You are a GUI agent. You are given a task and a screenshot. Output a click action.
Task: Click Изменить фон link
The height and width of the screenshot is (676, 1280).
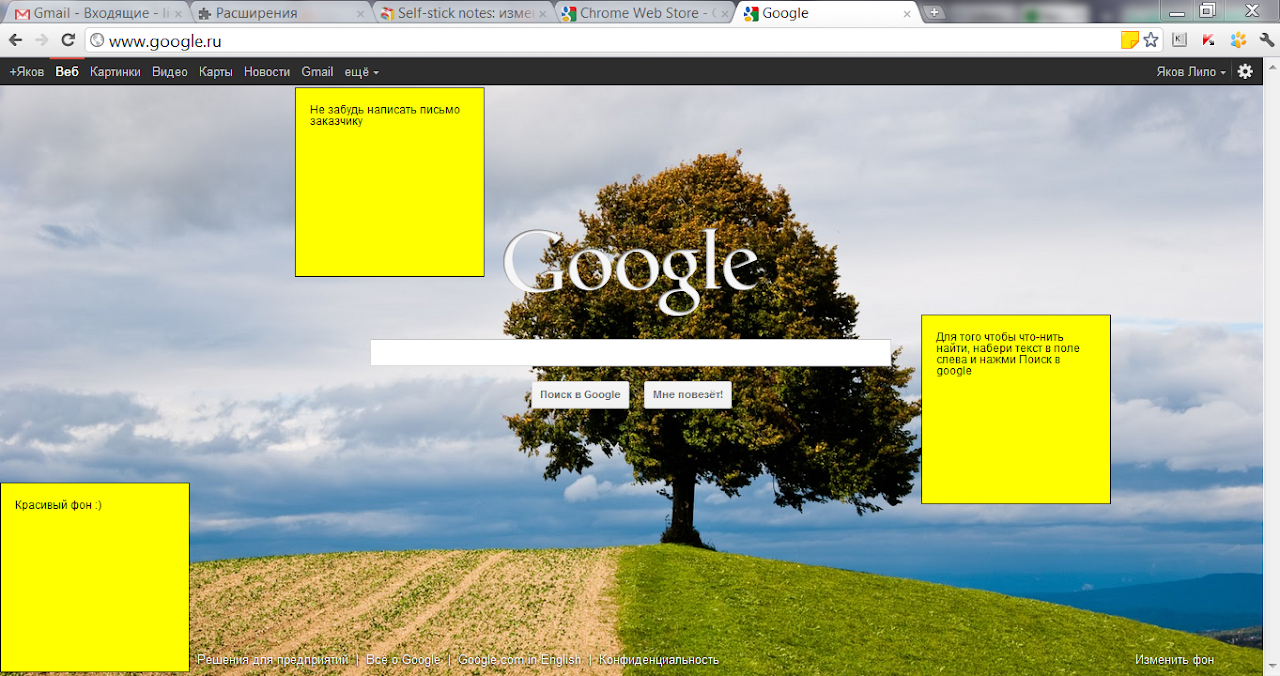pos(1174,660)
